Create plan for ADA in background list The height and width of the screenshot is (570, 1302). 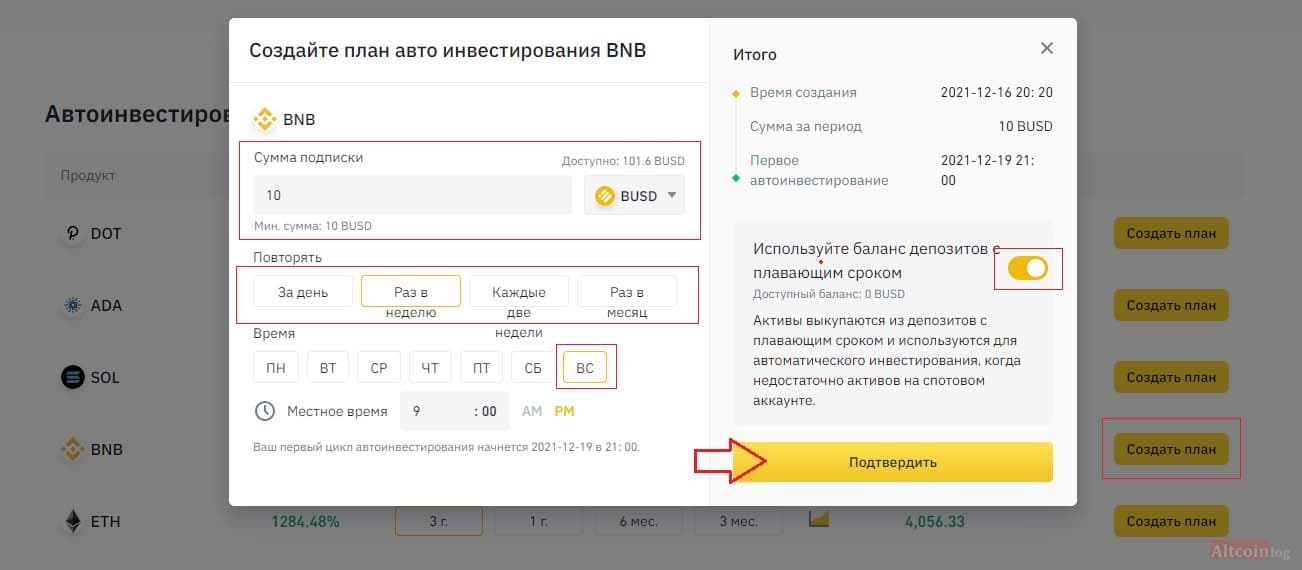coord(1171,306)
